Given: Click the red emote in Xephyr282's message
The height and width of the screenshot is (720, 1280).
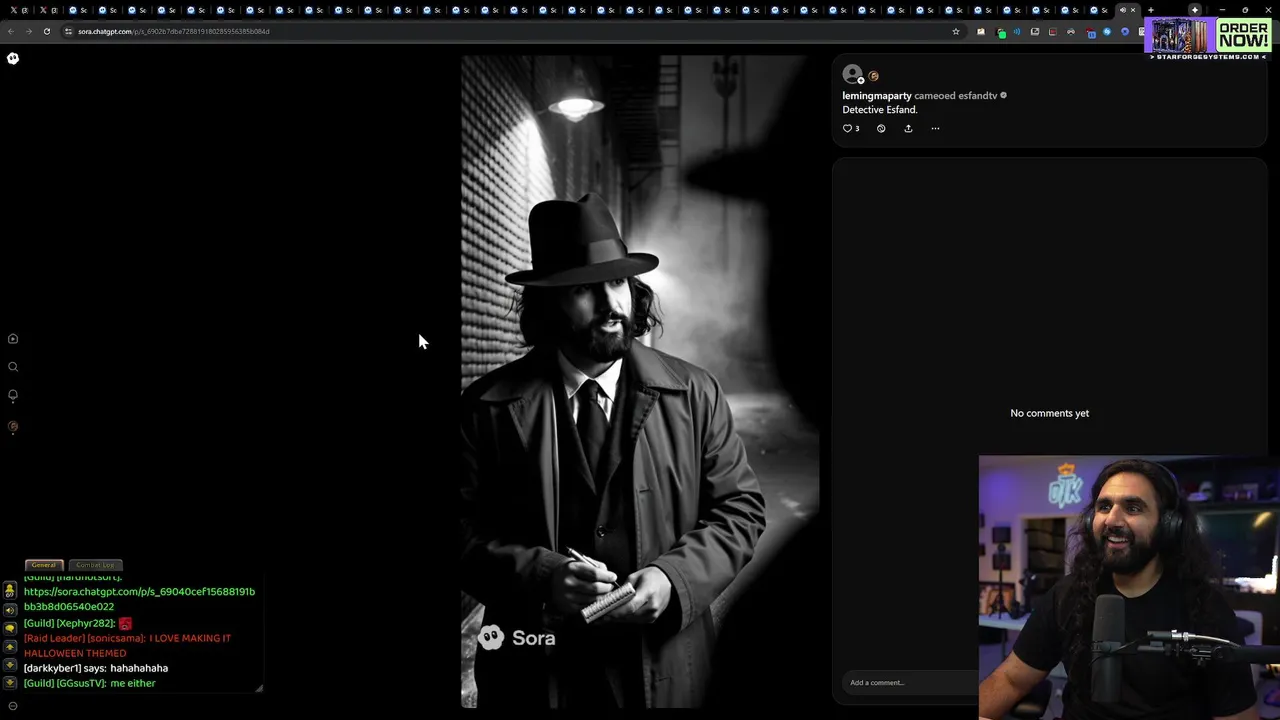Looking at the screenshot, I should [125, 623].
